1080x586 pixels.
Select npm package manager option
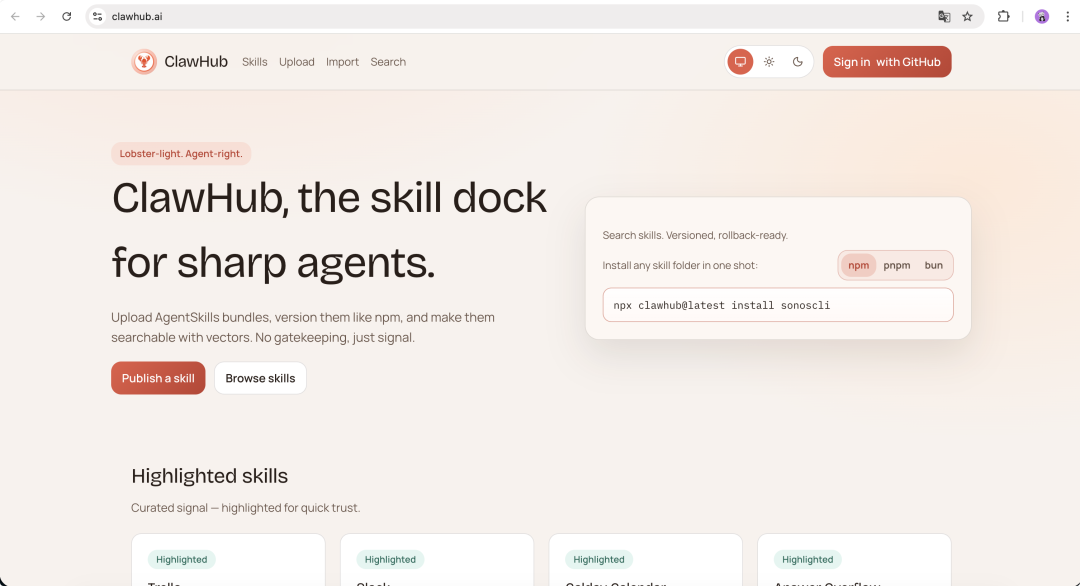[x=858, y=265]
